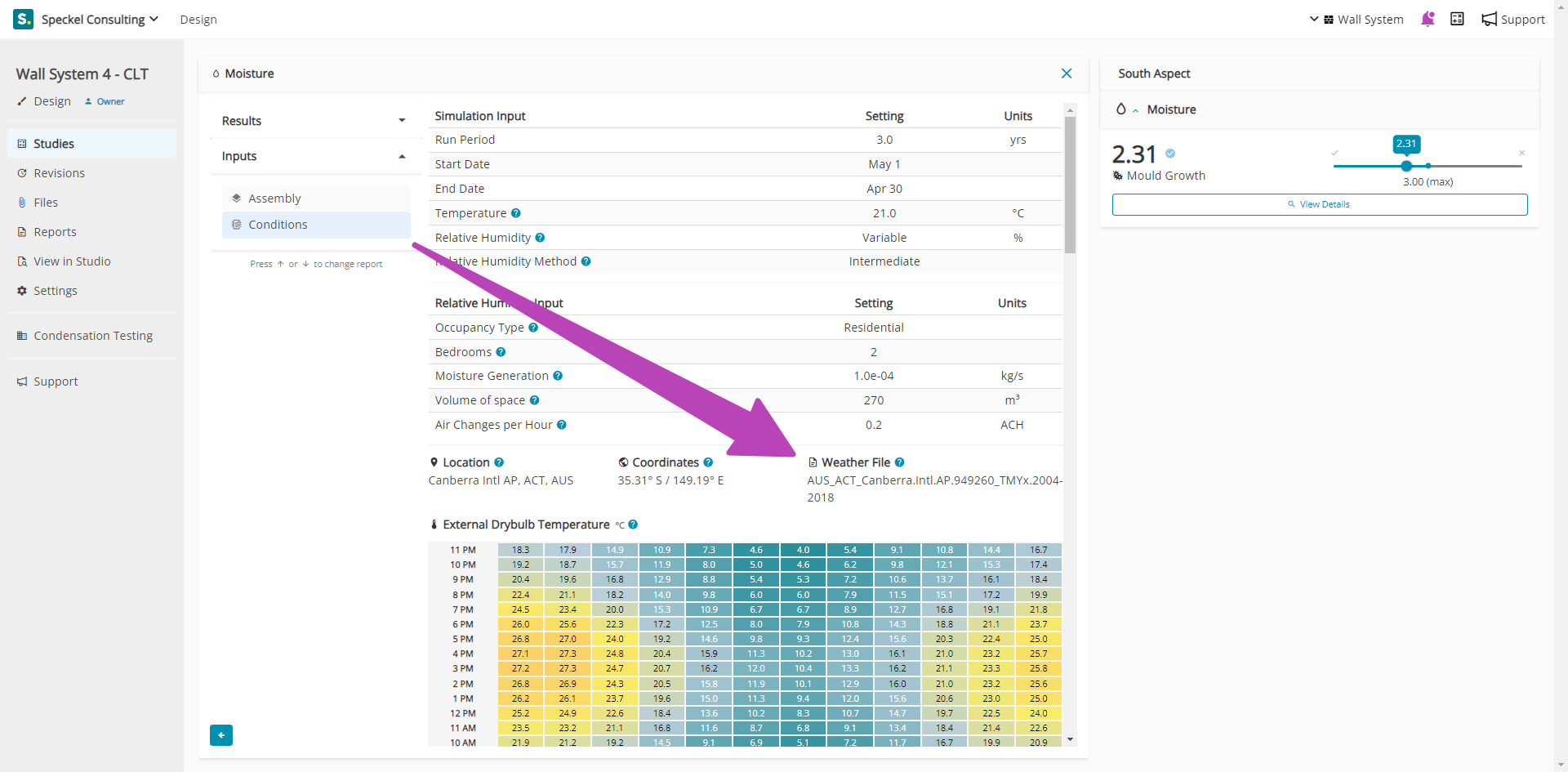Click help icon beside Air Changes per Hour
Viewport: 1568px width, 772px height.
coord(562,425)
